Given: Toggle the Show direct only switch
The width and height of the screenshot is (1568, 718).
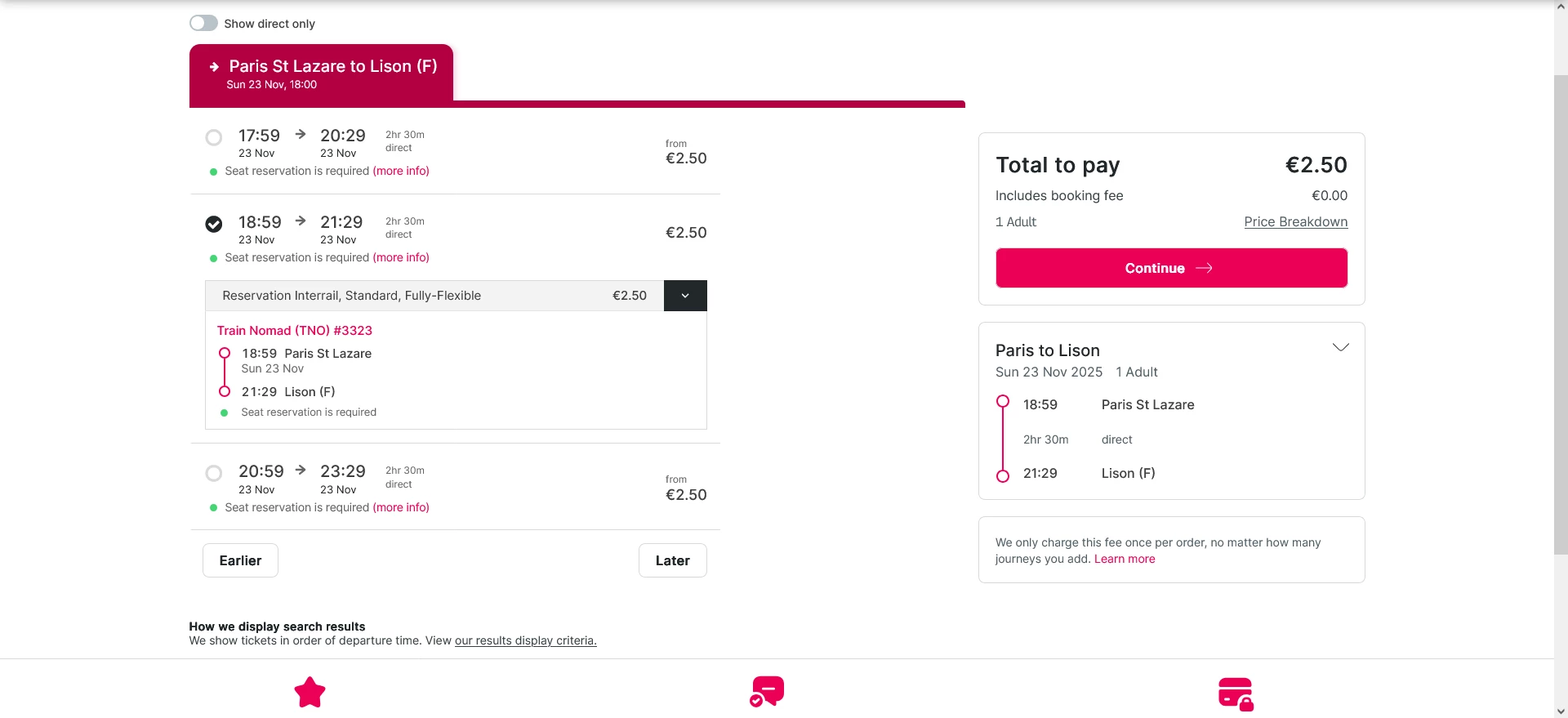Looking at the screenshot, I should click(203, 24).
